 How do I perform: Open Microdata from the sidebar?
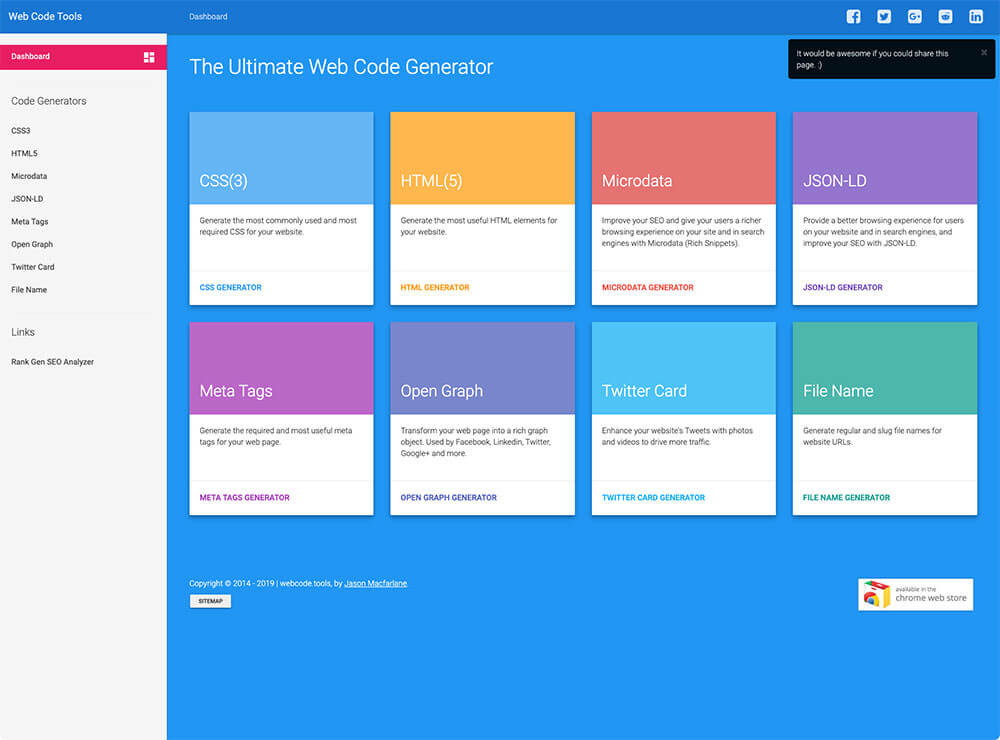29,176
